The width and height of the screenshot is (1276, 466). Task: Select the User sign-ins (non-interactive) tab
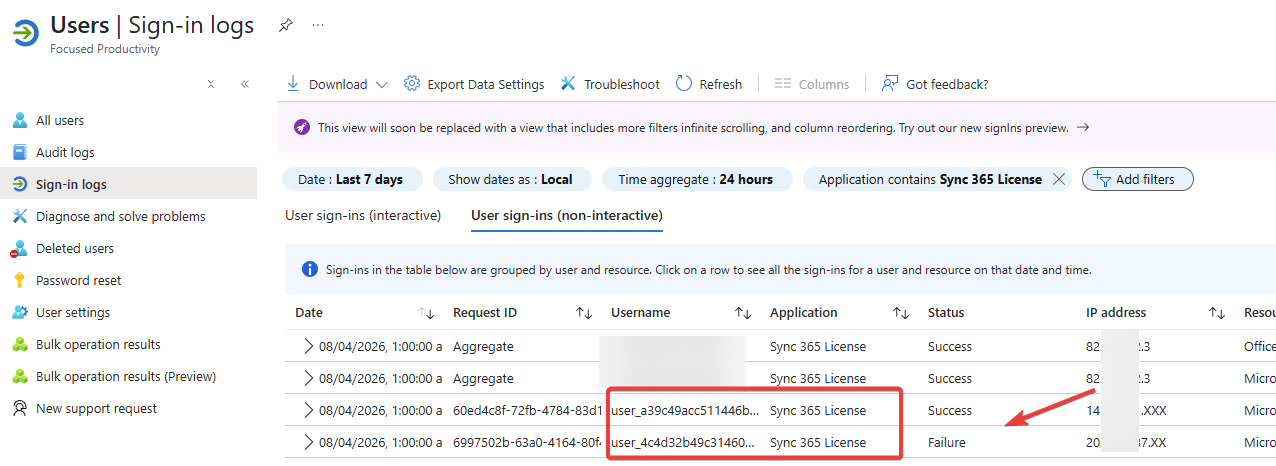566,215
